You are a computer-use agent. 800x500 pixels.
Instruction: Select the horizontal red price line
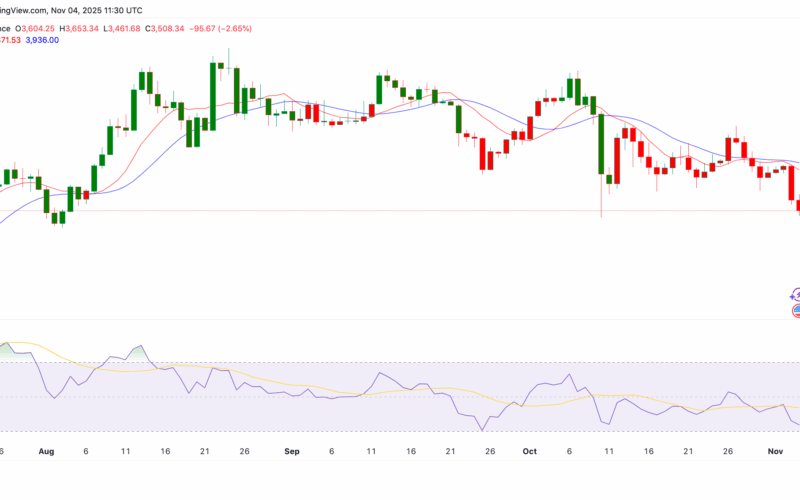click(400, 210)
